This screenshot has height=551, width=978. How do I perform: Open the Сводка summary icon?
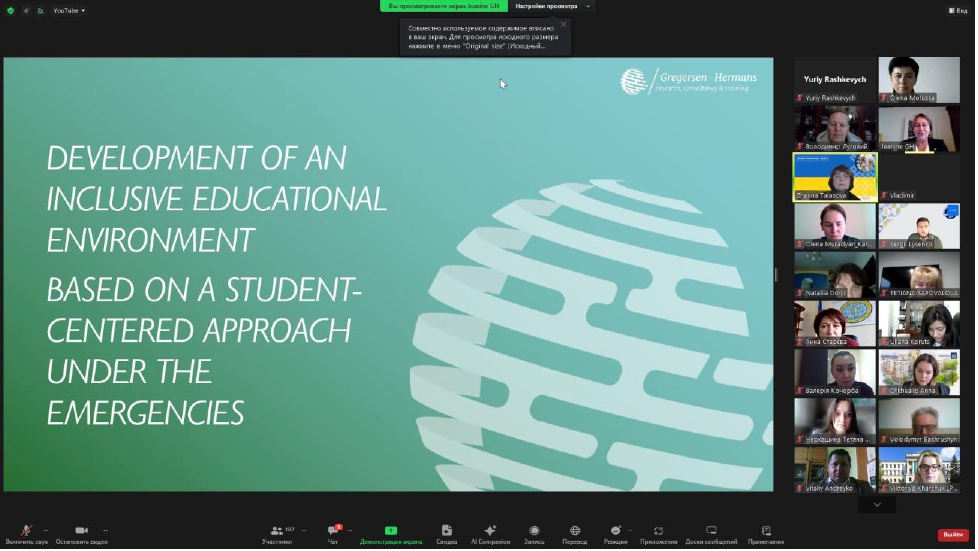click(x=446, y=532)
